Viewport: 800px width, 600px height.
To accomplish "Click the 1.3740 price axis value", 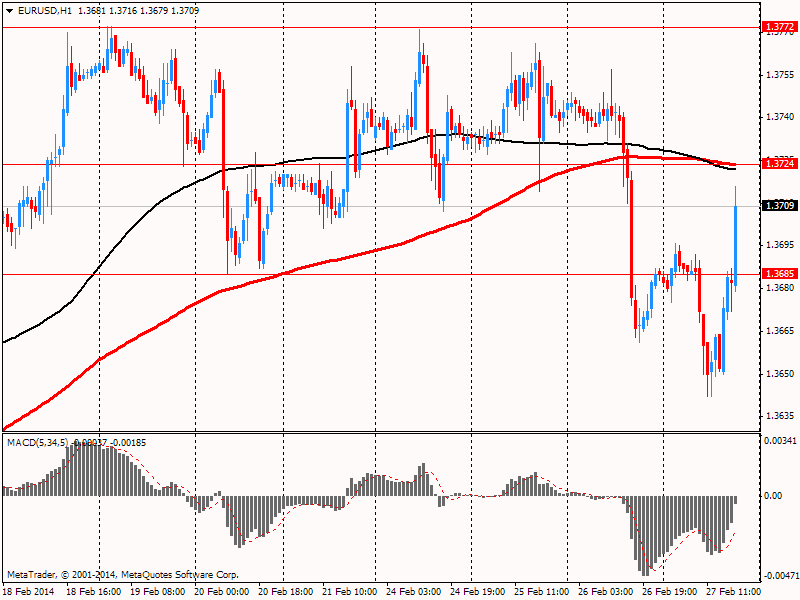I will pyautogui.click(x=781, y=117).
